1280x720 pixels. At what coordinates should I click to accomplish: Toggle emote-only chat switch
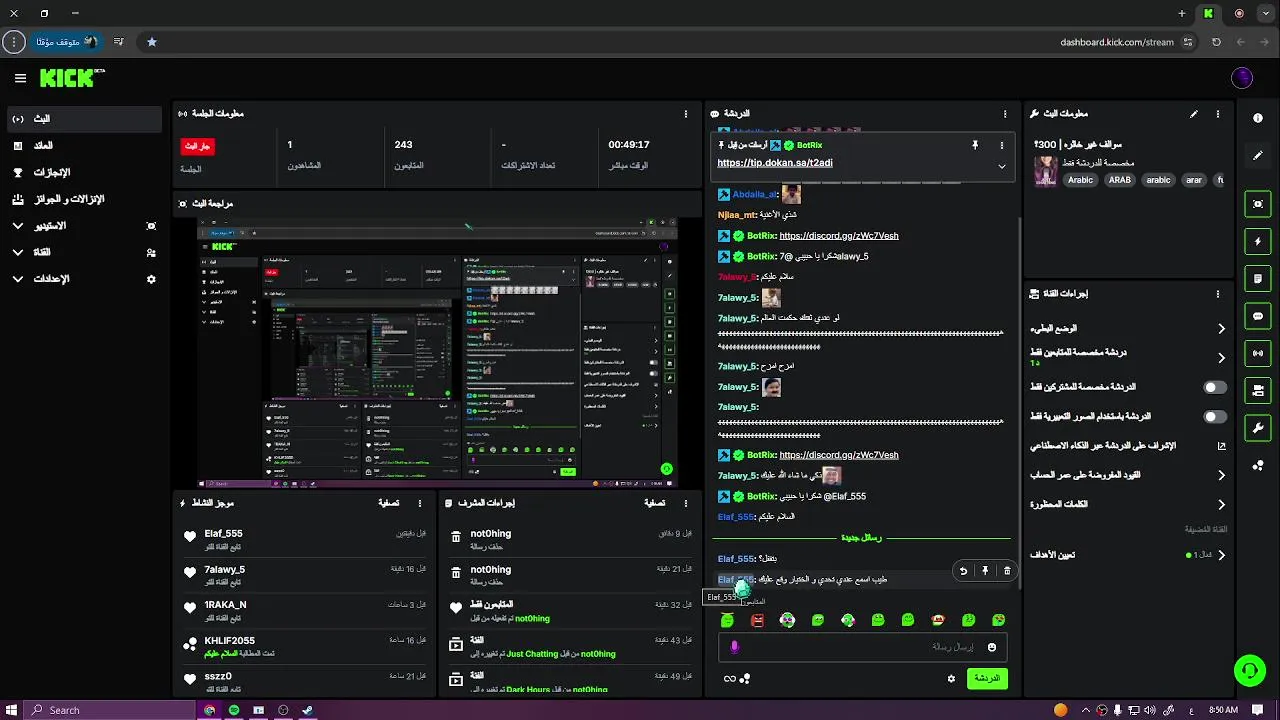click(1215, 416)
